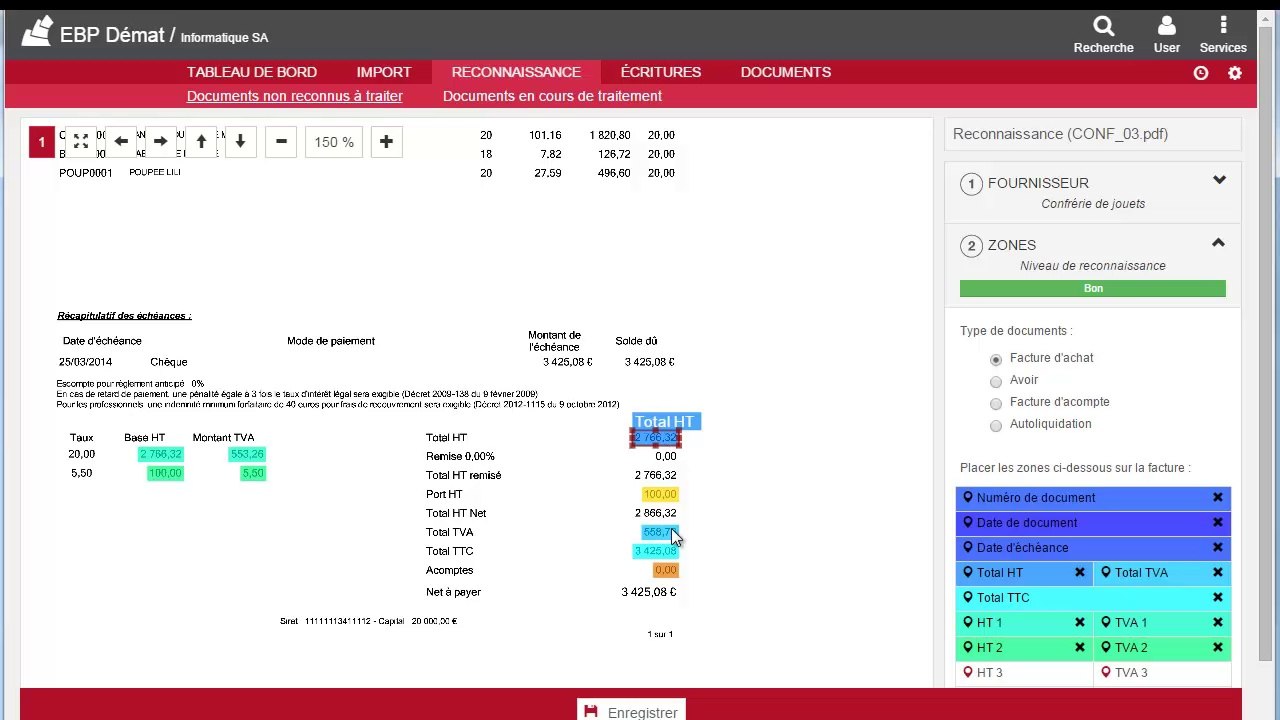The image size is (1280, 720).
Task: Move document view left with arrow
Action: 121,142
